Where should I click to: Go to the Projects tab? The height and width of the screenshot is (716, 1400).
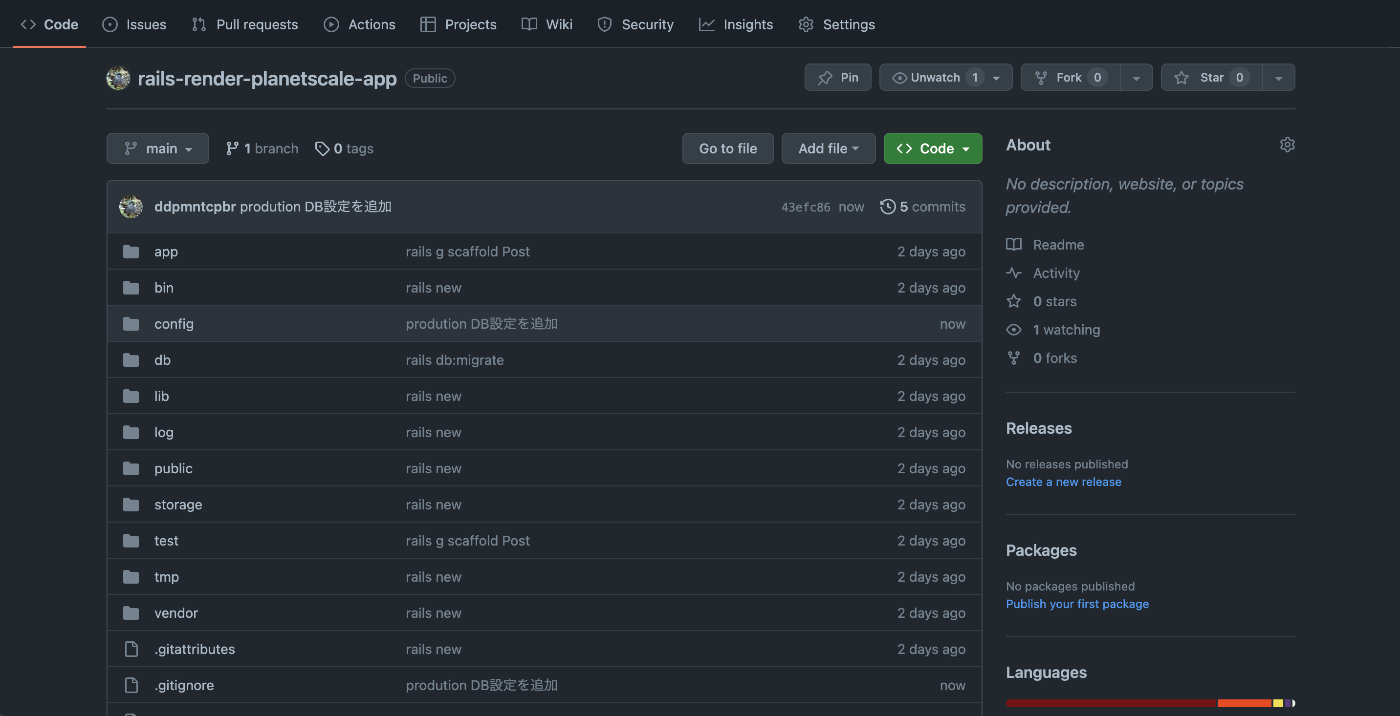coord(458,24)
